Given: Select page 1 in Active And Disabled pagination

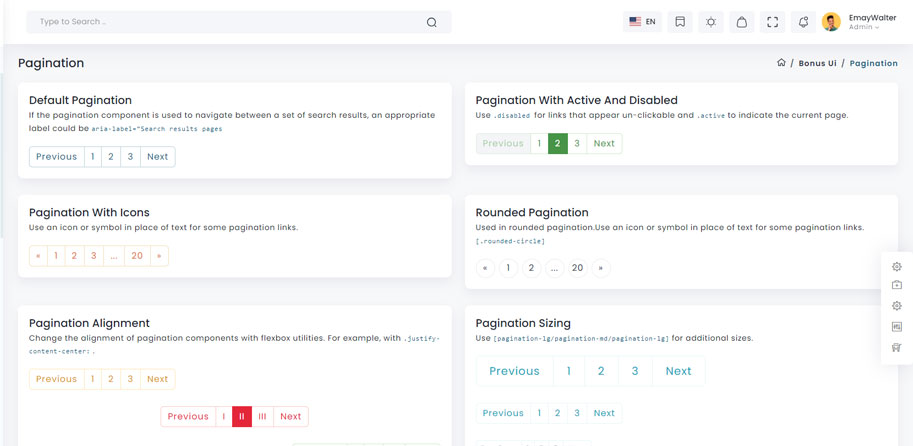Looking at the screenshot, I should point(539,143).
